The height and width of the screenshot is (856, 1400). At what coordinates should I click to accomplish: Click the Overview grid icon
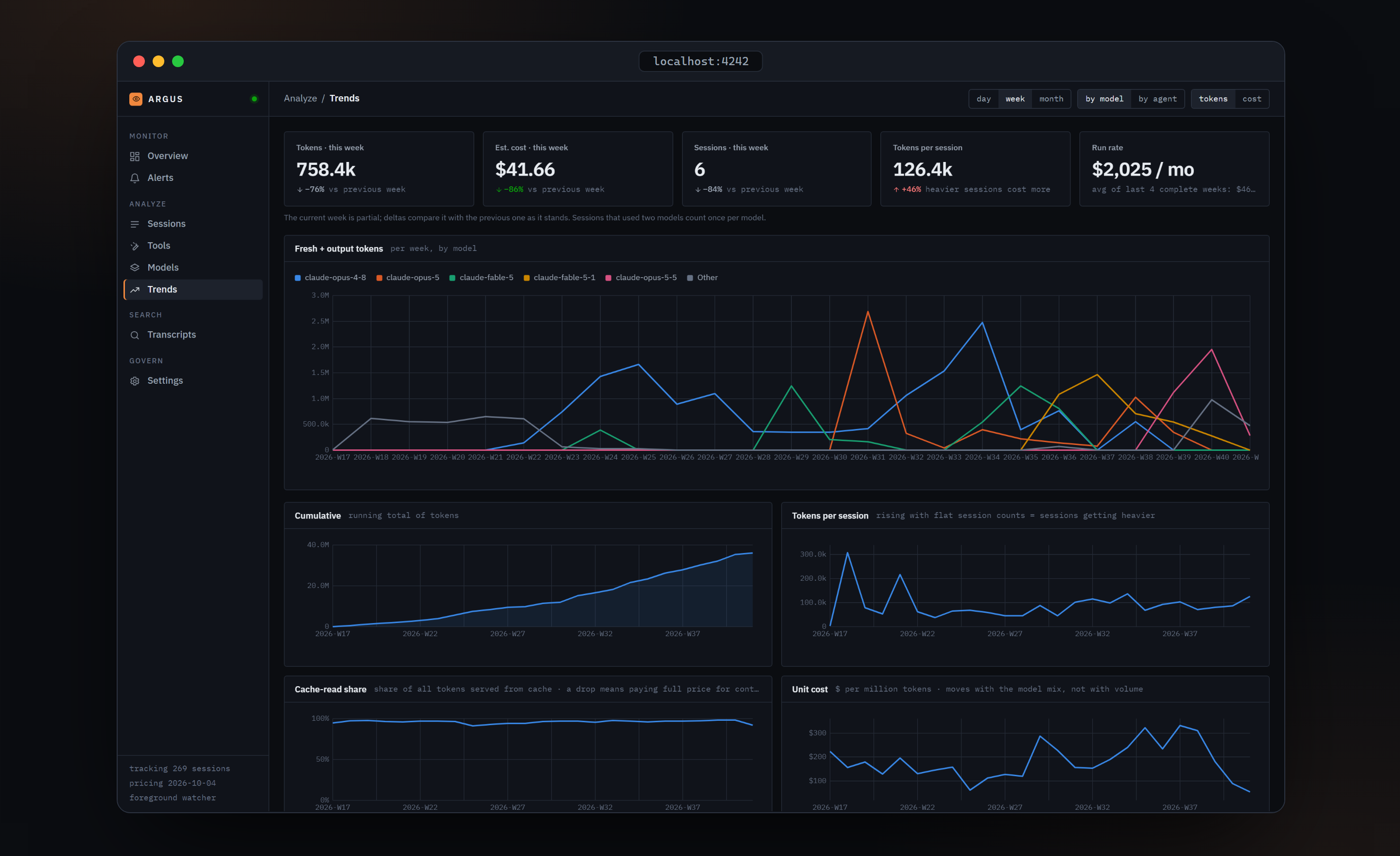tap(135, 156)
